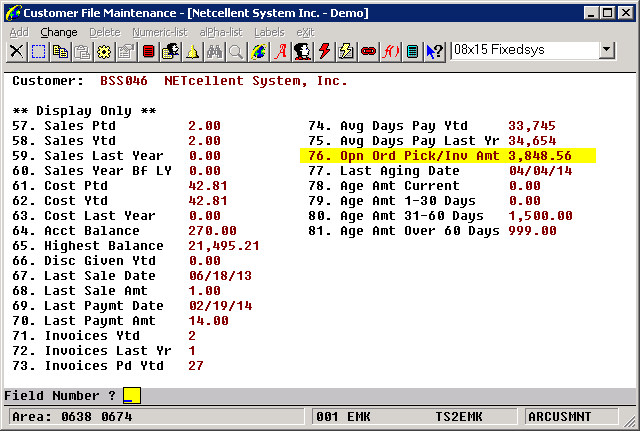Click the TS2EMK status bar entry
Viewport: 640px width, 431px height.
click(458, 417)
